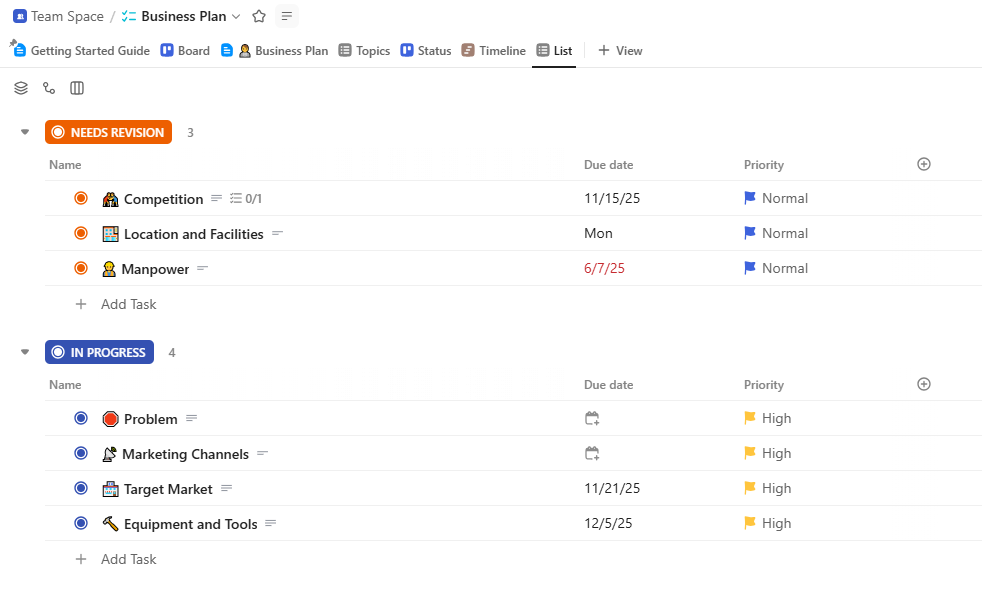This screenshot has height=590, width=982.
Task: Open the Timeline view tab
Action: [493, 50]
